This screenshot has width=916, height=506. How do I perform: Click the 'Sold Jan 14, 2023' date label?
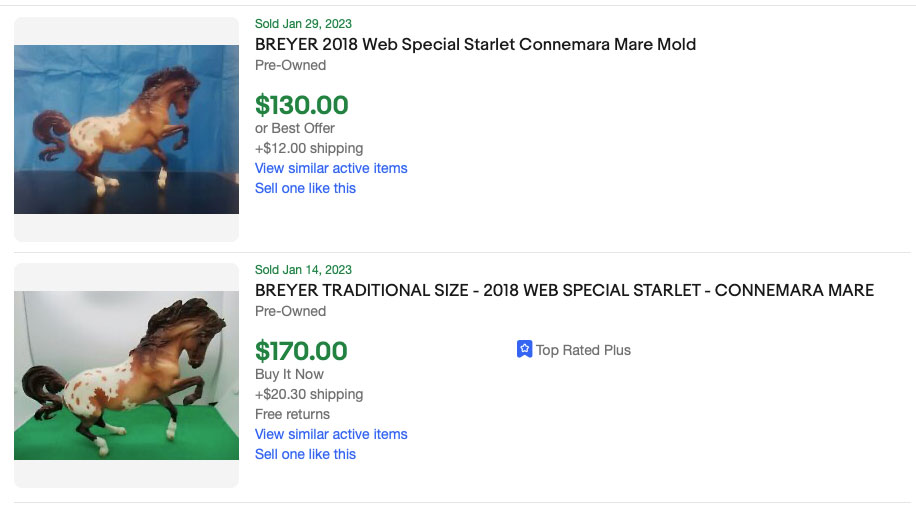point(303,270)
